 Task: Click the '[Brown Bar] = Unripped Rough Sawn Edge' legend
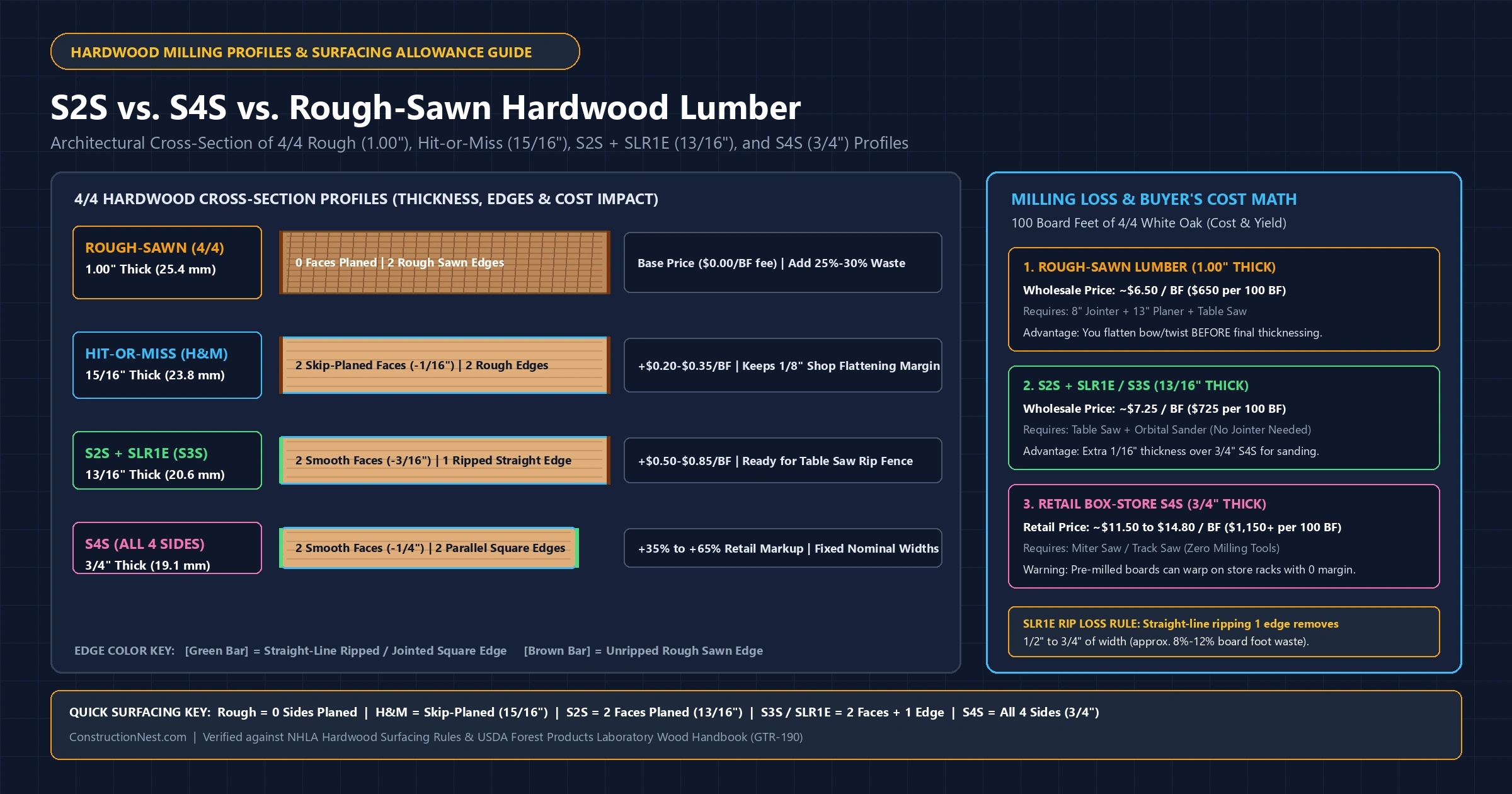tap(643, 650)
